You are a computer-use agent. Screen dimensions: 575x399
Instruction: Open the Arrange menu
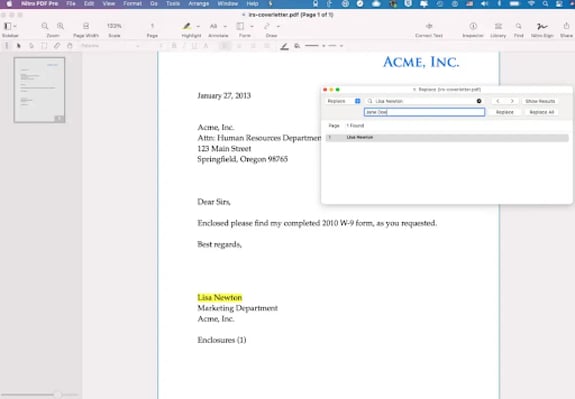(x=199, y=4)
